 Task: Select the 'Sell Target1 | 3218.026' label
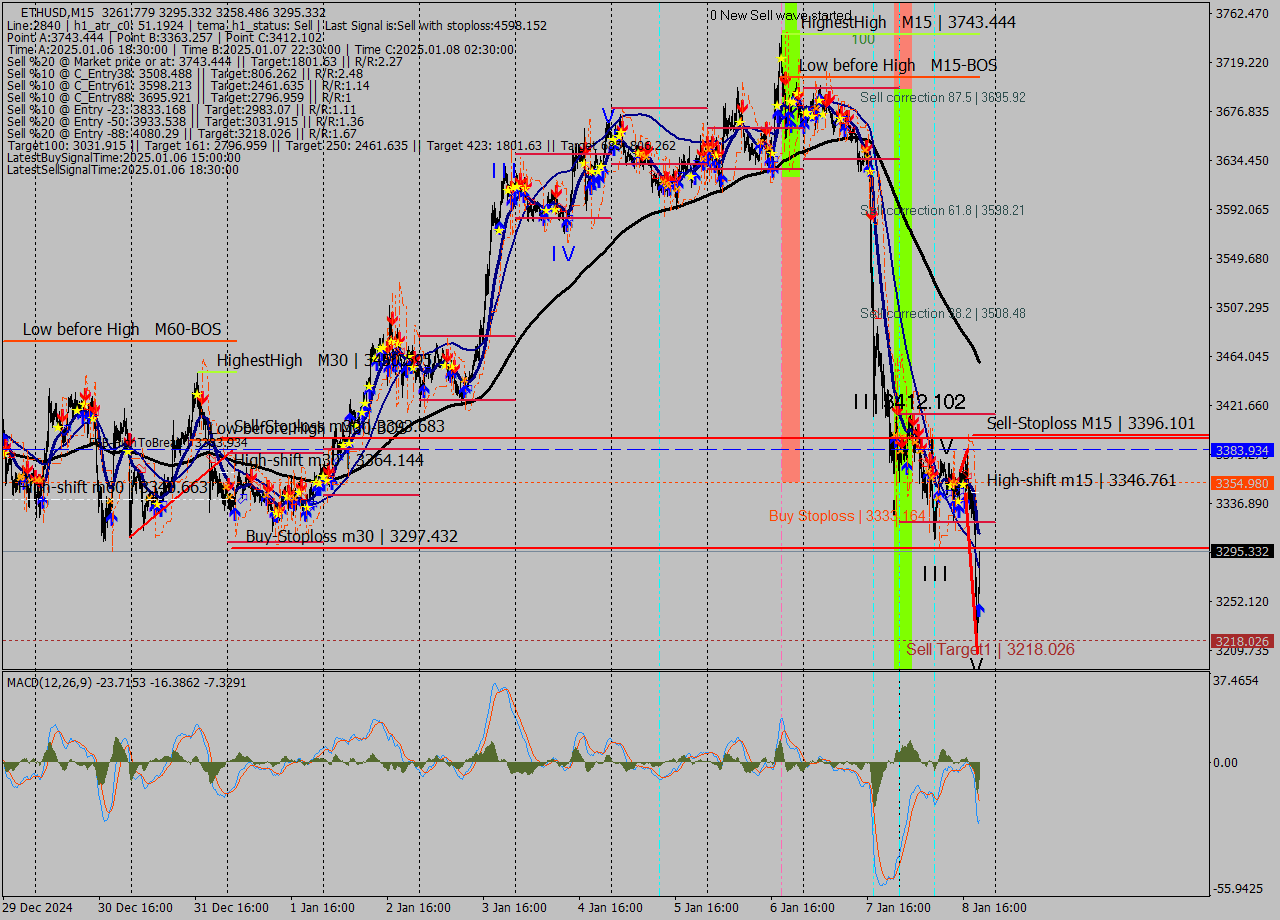[x=990, y=650]
